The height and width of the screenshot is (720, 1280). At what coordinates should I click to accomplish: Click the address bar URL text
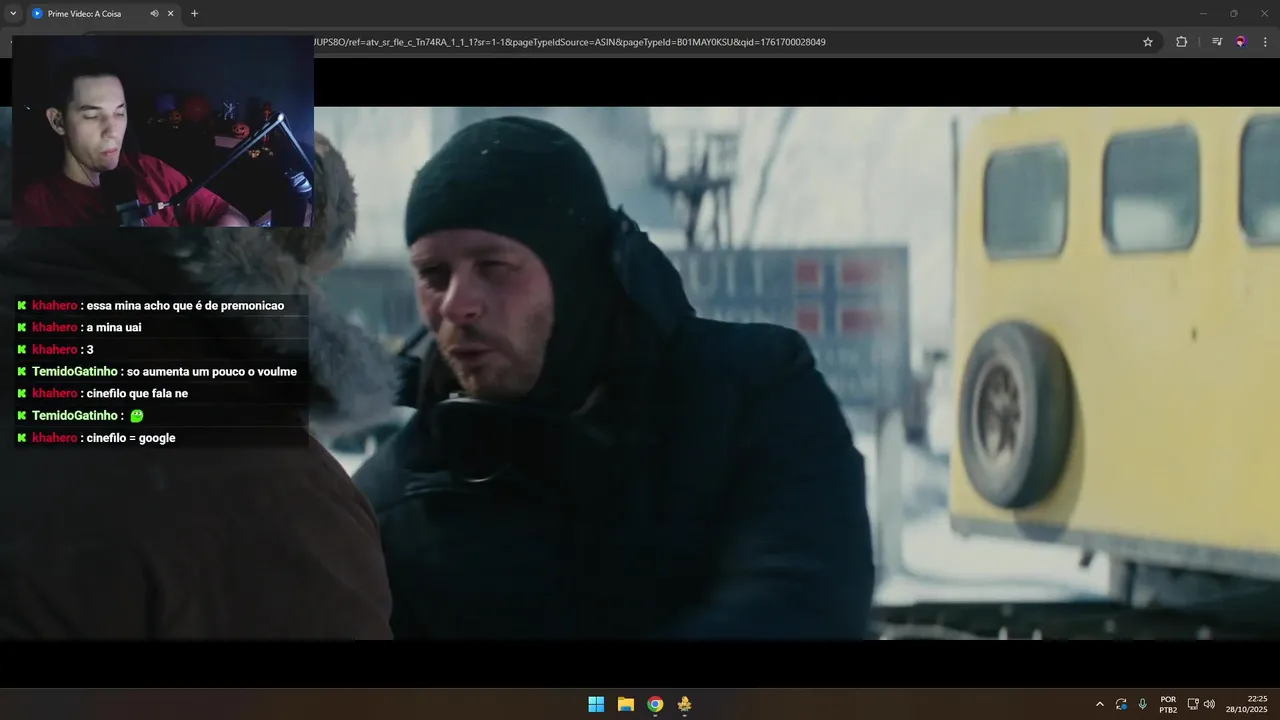point(570,42)
